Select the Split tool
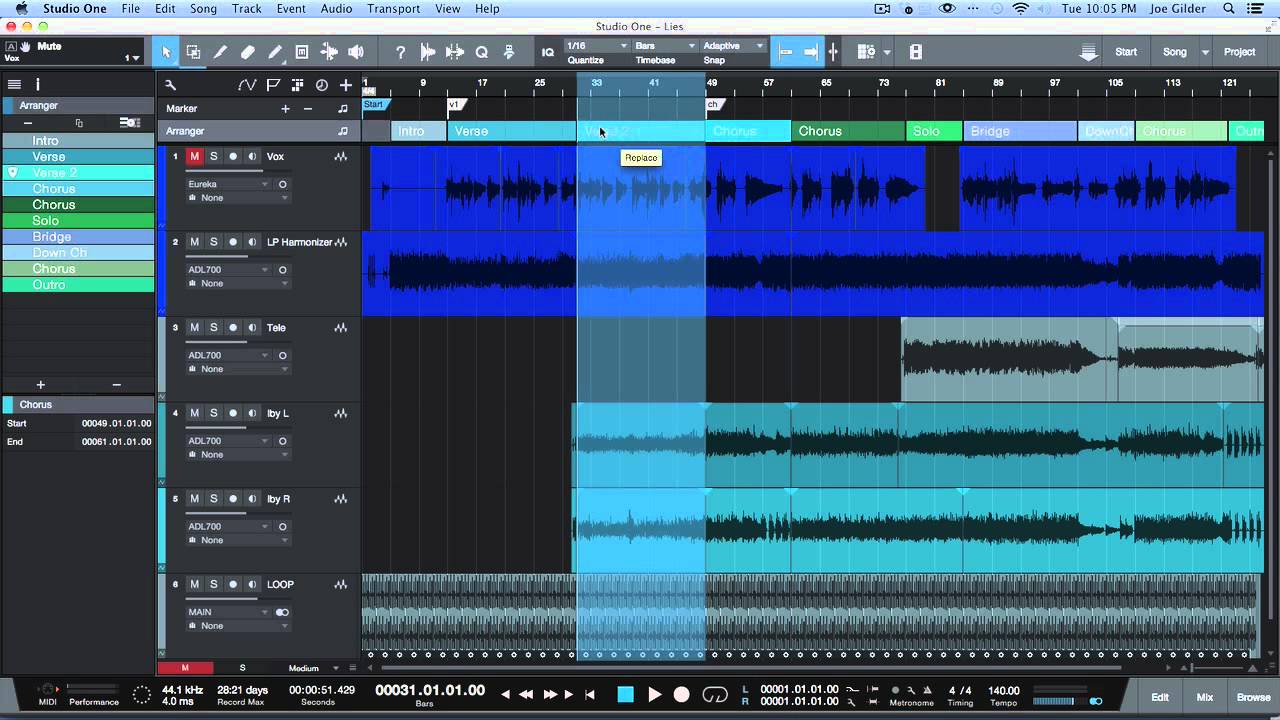The width and height of the screenshot is (1280, 720). coord(220,52)
